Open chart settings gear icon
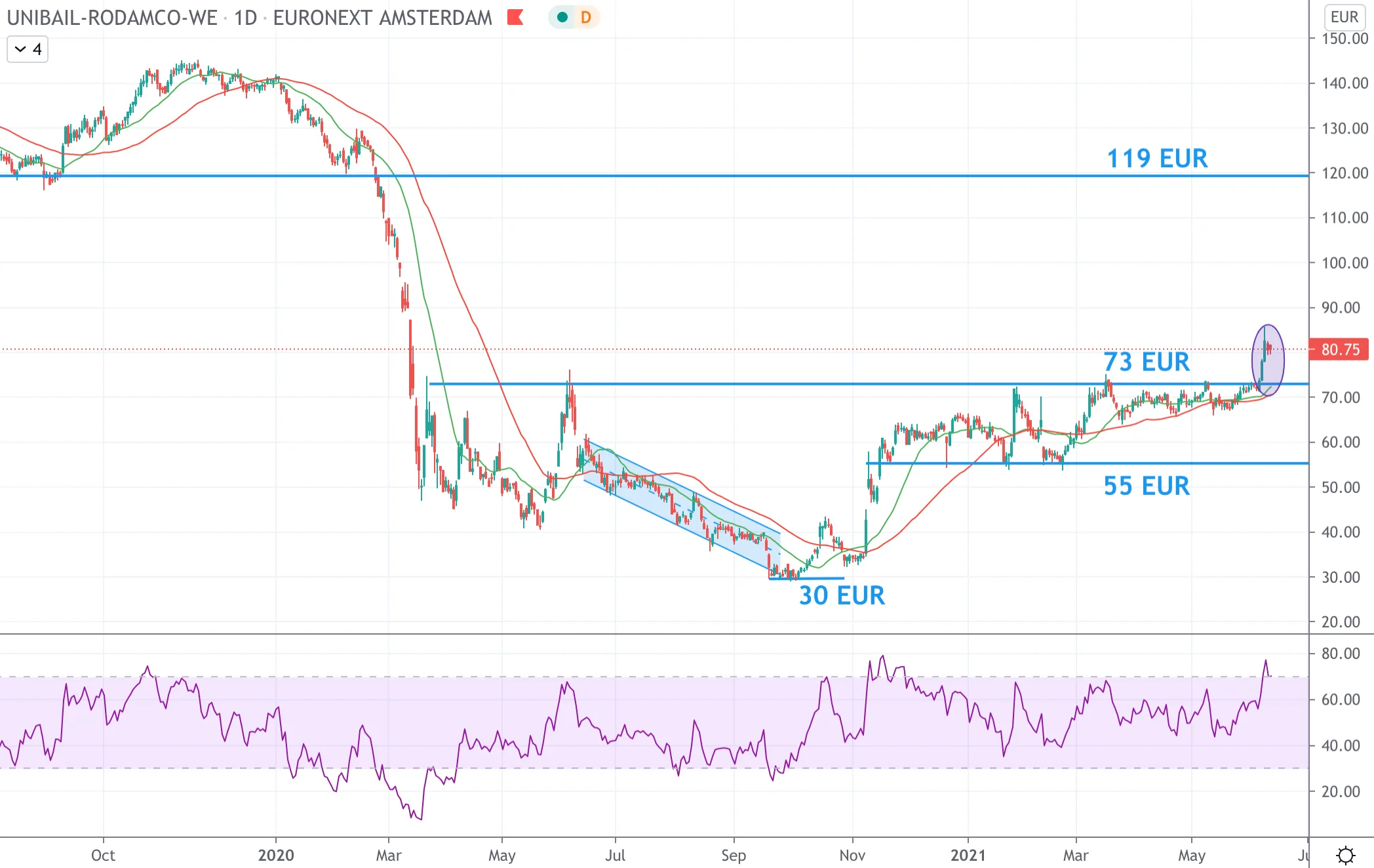This screenshot has height=868, width=1374. click(x=1345, y=855)
